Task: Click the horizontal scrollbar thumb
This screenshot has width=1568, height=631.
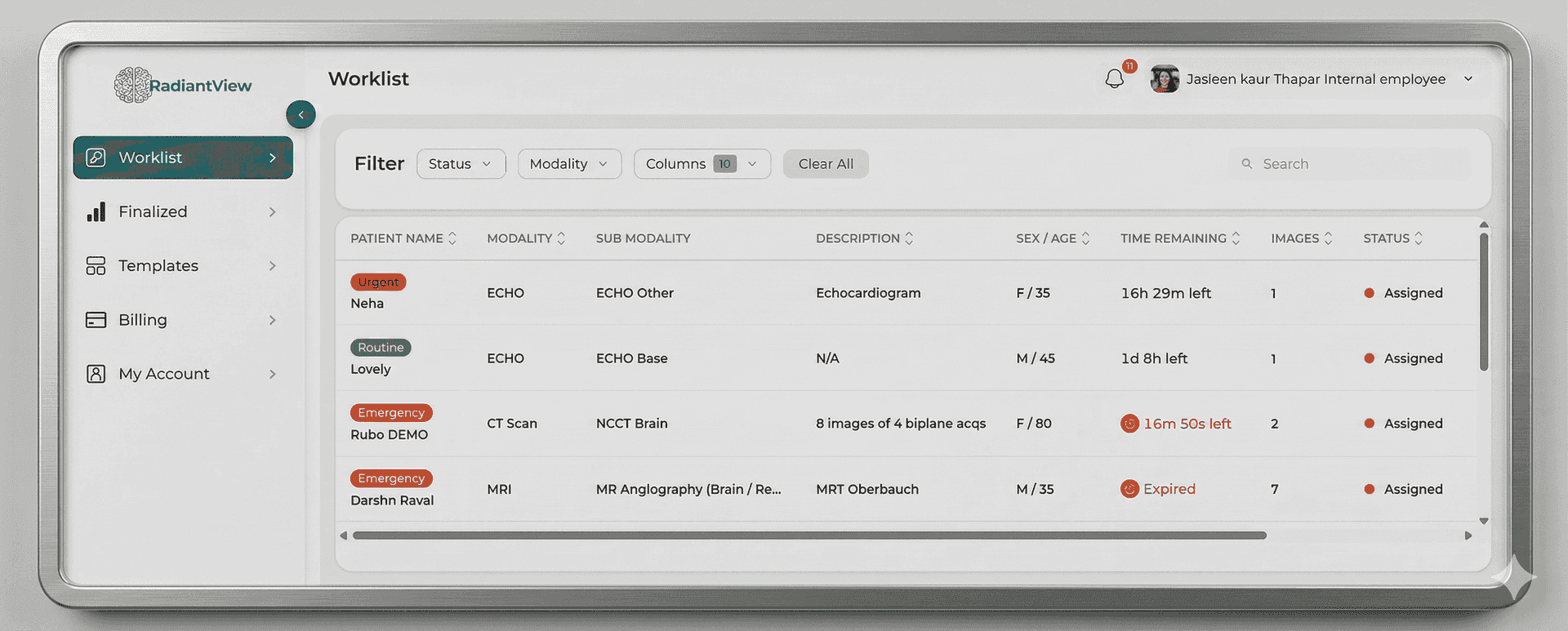Action: (809, 535)
